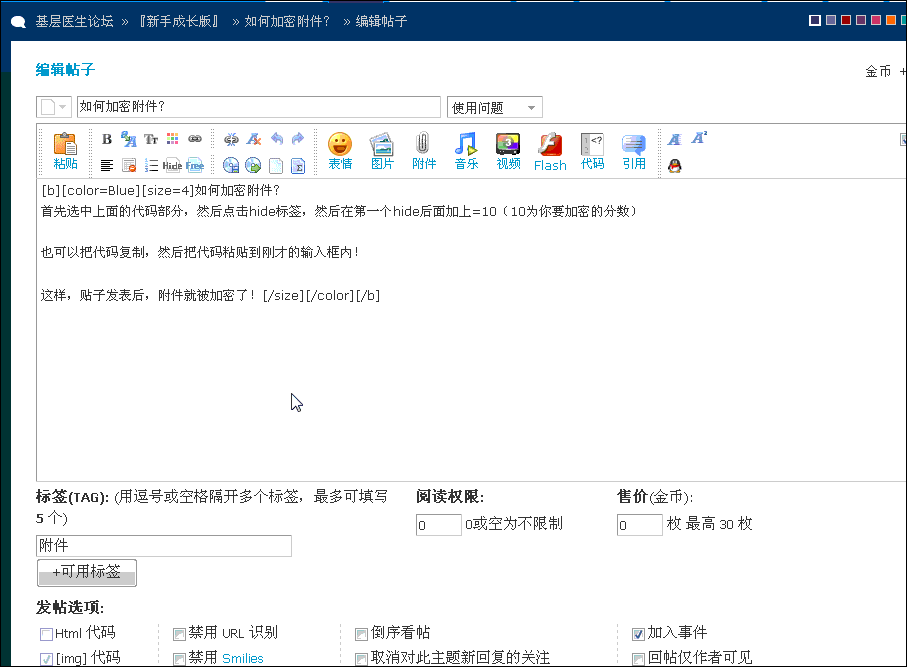
Task: Uncheck the 加入事件 checkbox
Action: pyautogui.click(x=638, y=634)
